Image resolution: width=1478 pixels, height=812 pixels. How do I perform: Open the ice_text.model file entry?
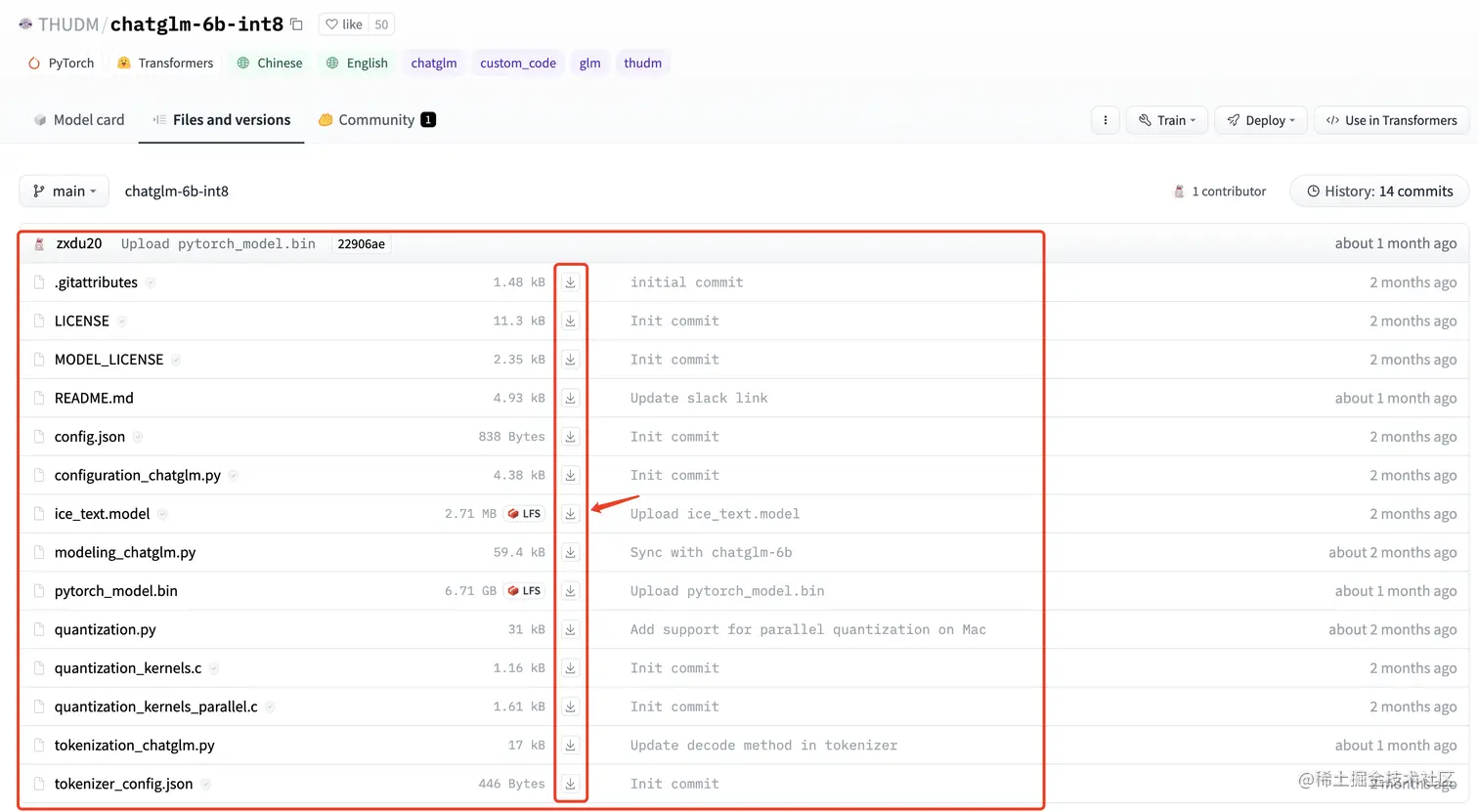103,514
